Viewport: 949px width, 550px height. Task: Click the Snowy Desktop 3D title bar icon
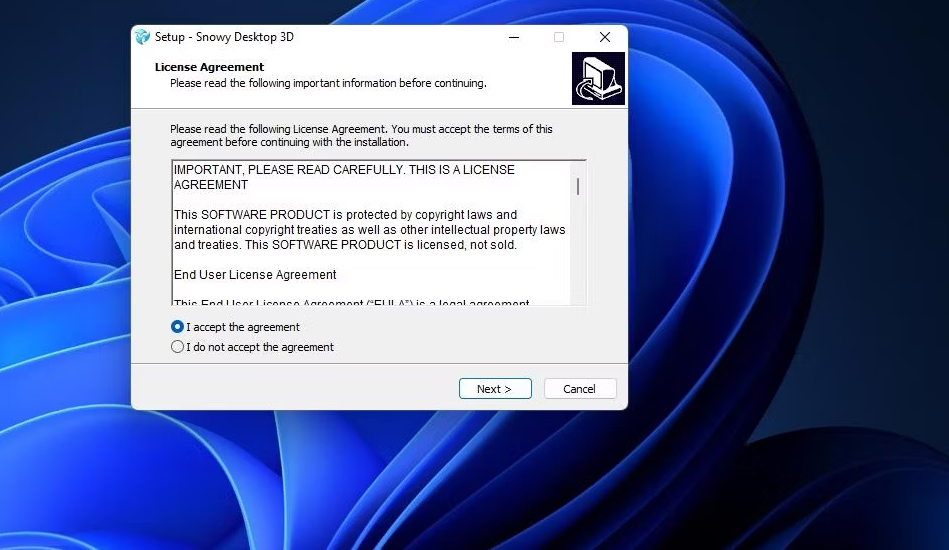[142, 37]
